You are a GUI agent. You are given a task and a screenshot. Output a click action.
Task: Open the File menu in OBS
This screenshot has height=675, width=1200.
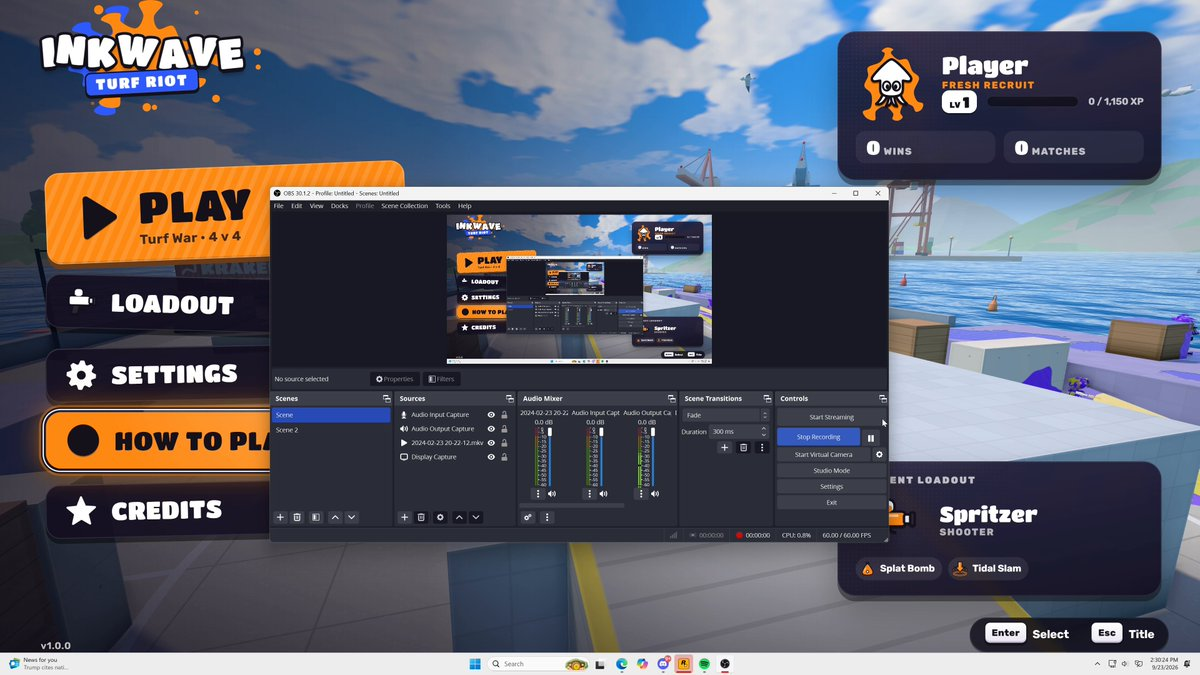pyautogui.click(x=279, y=206)
